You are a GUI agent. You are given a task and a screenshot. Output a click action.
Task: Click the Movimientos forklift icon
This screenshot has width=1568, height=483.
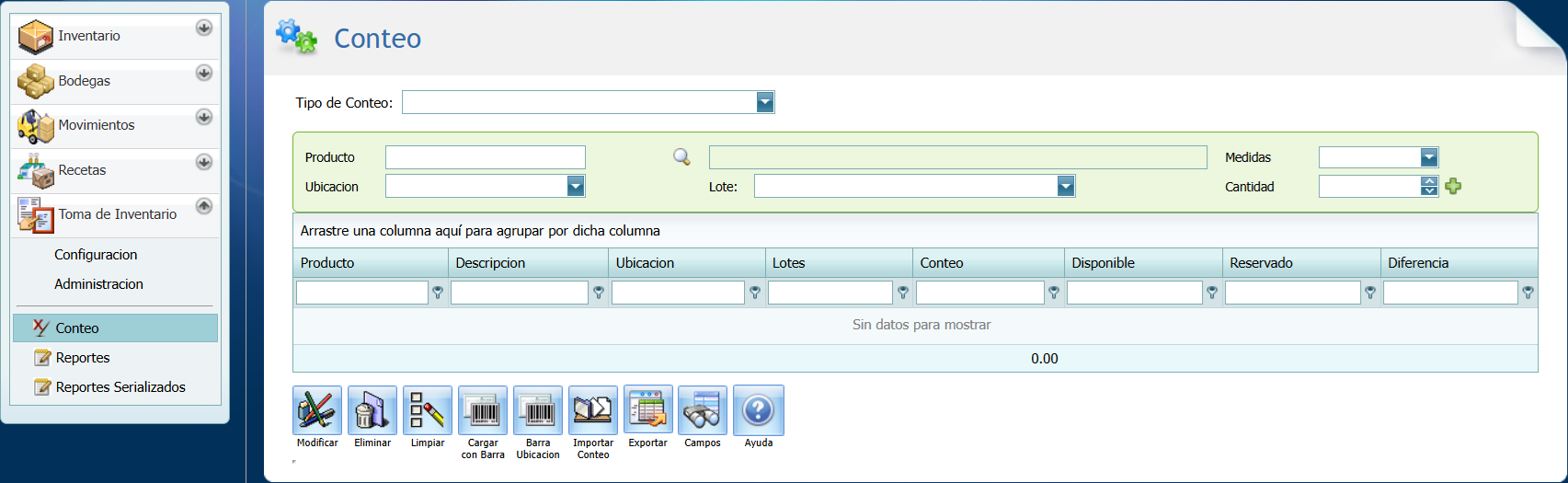point(36,126)
